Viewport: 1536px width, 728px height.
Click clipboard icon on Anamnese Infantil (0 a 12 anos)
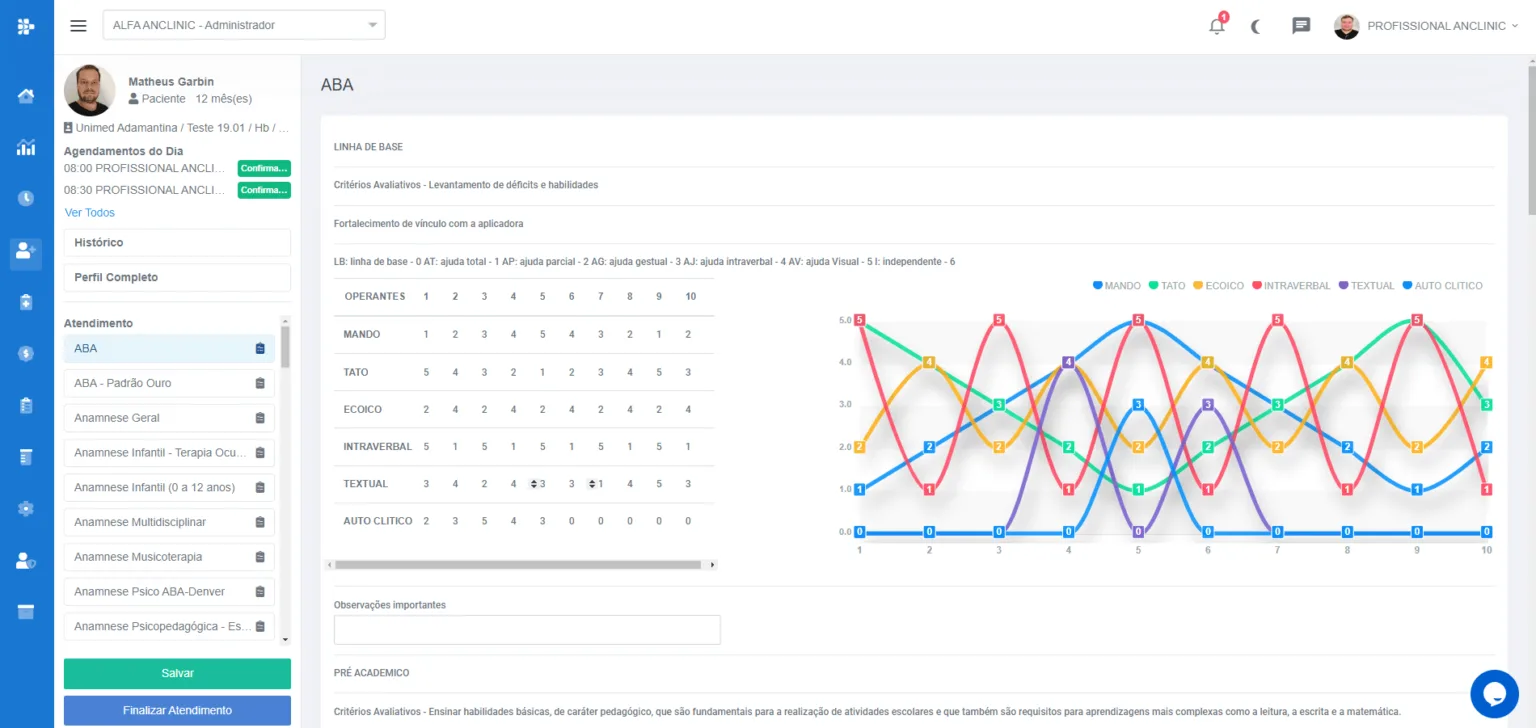coord(260,488)
